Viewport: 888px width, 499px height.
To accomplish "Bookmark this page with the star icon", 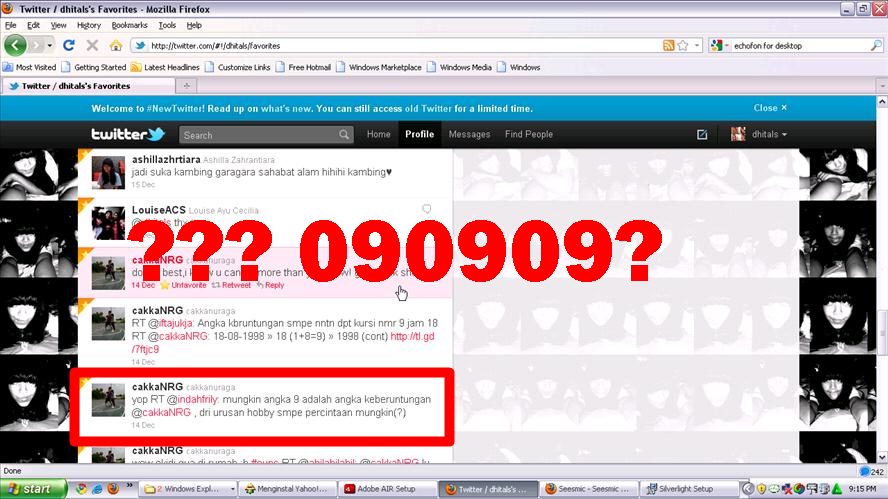I will 684,45.
